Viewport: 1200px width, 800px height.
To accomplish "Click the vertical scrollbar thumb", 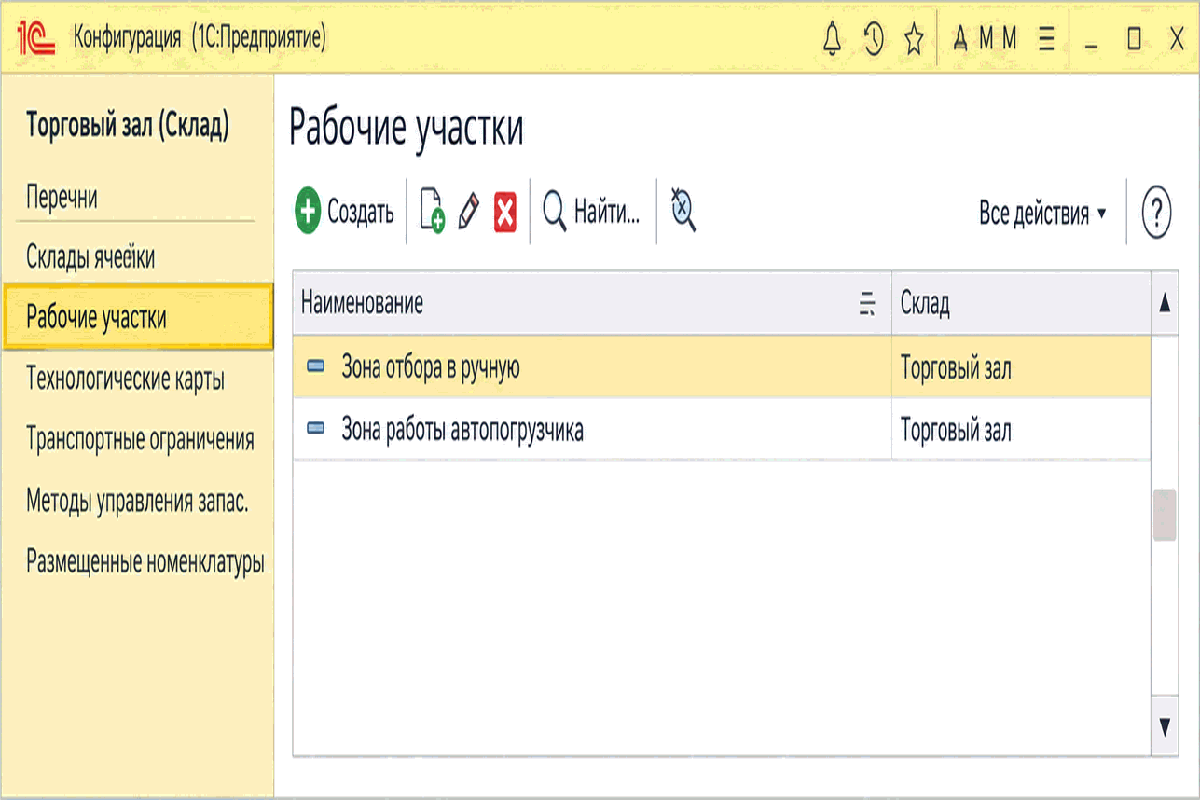I will [1164, 515].
